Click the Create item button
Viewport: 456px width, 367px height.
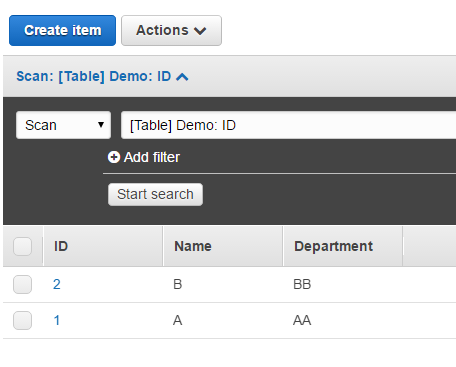click(62, 30)
